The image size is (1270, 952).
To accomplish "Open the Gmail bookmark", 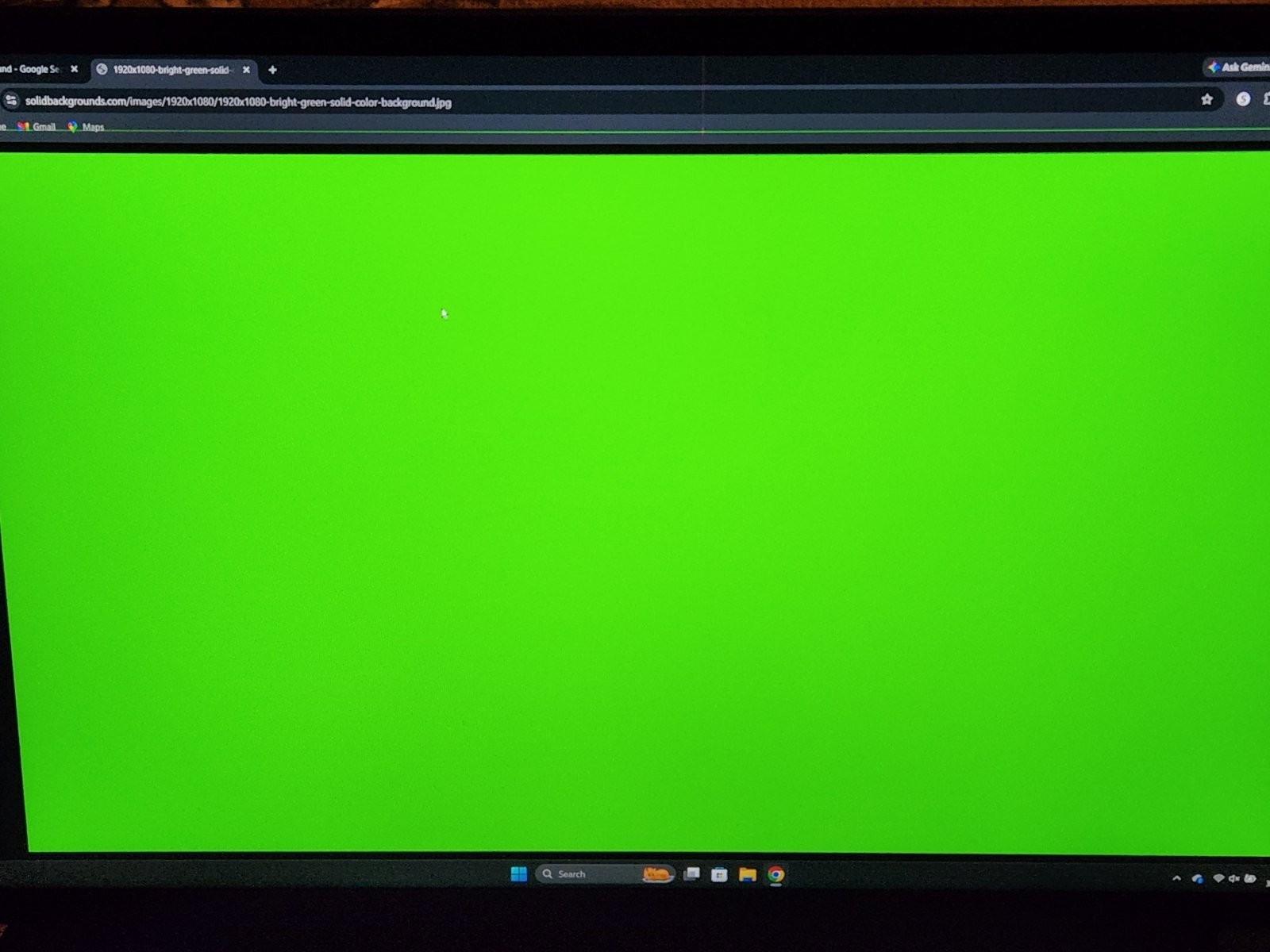I will click(37, 127).
